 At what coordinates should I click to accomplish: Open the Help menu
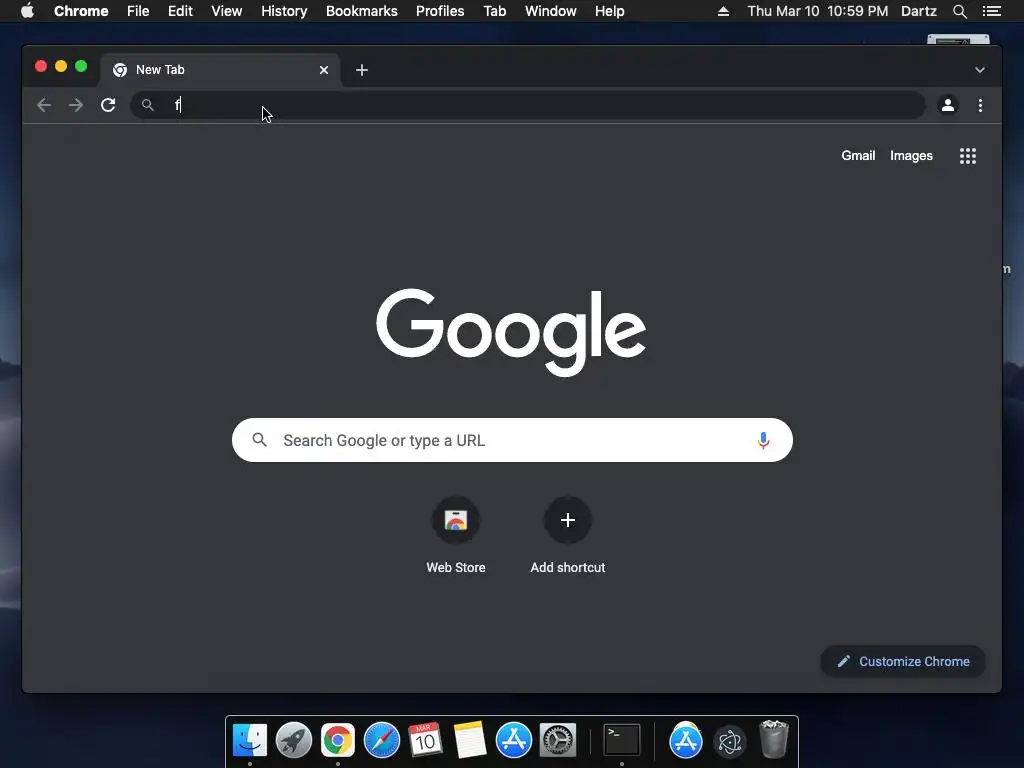(609, 11)
